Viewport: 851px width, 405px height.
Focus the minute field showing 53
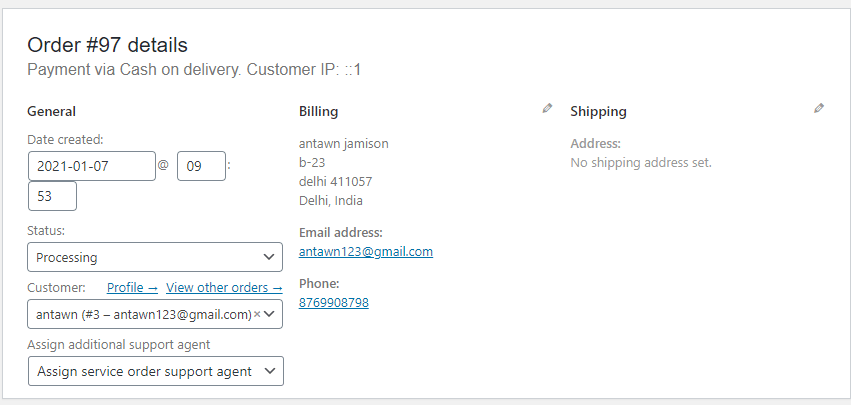52,196
